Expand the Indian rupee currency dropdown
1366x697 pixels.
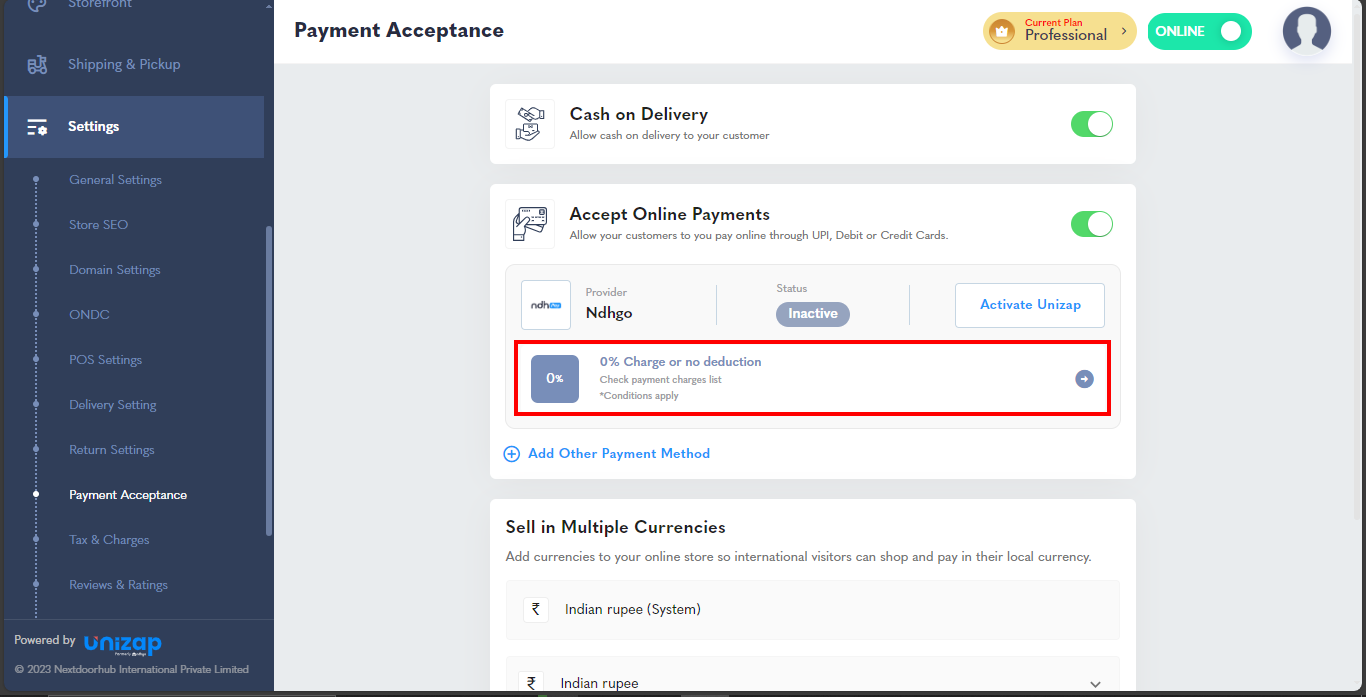1095,684
